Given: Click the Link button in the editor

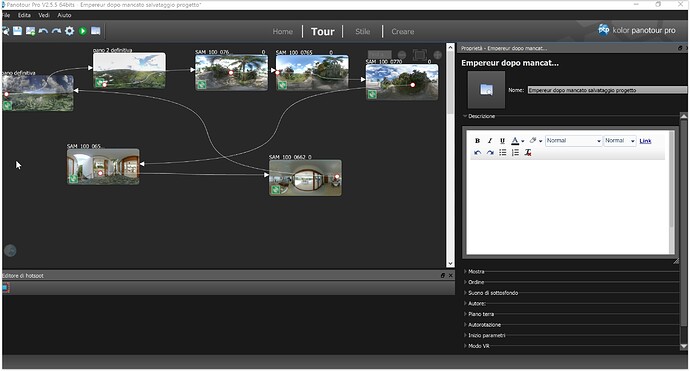Looking at the screenshot, I should click(645, 141).
